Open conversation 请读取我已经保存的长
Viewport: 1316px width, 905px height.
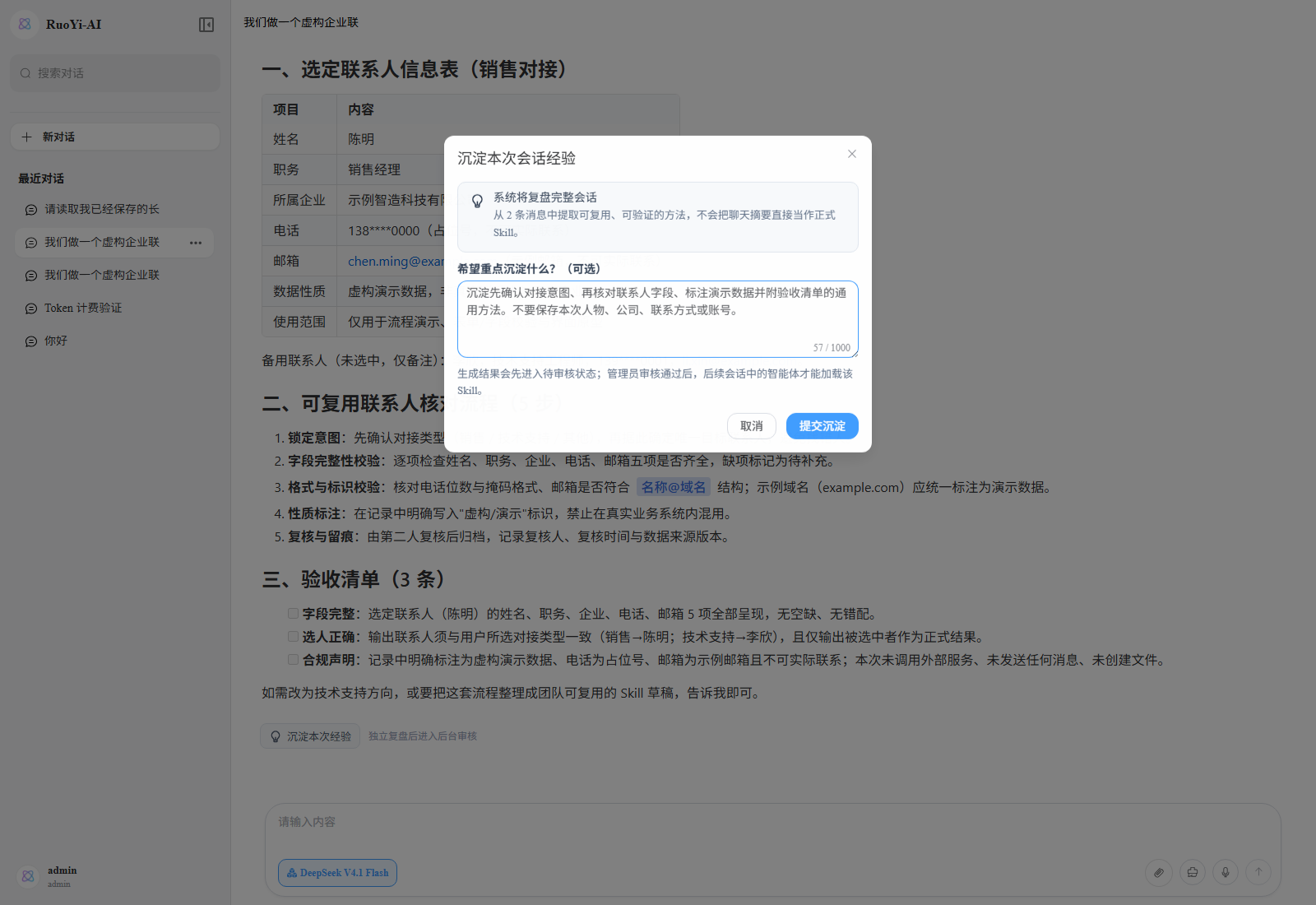[x=114, y=209]
